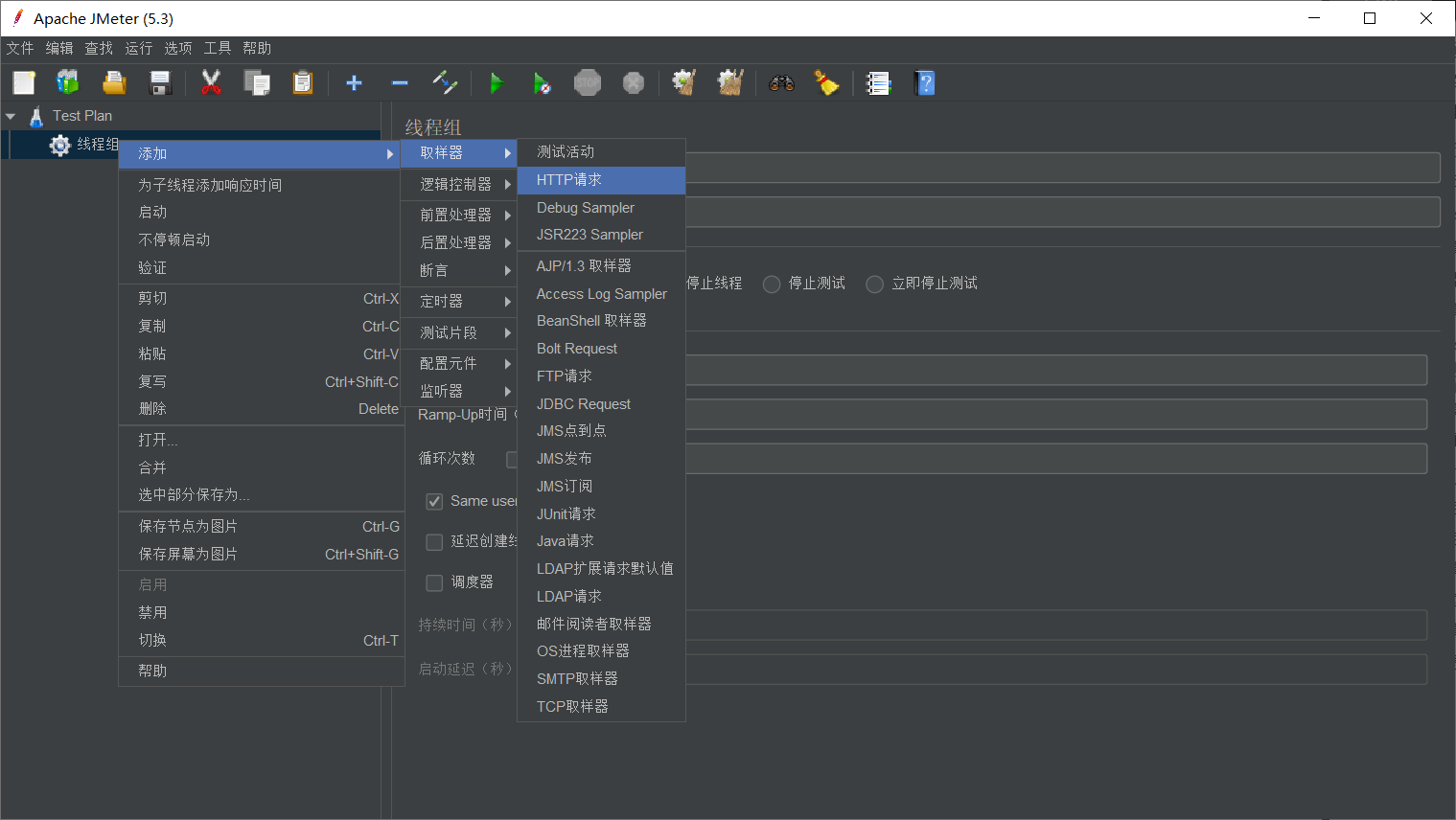The image size is (1456, 820).
Task: Click the Reset search broom icon
Action: tap(826, 83)
